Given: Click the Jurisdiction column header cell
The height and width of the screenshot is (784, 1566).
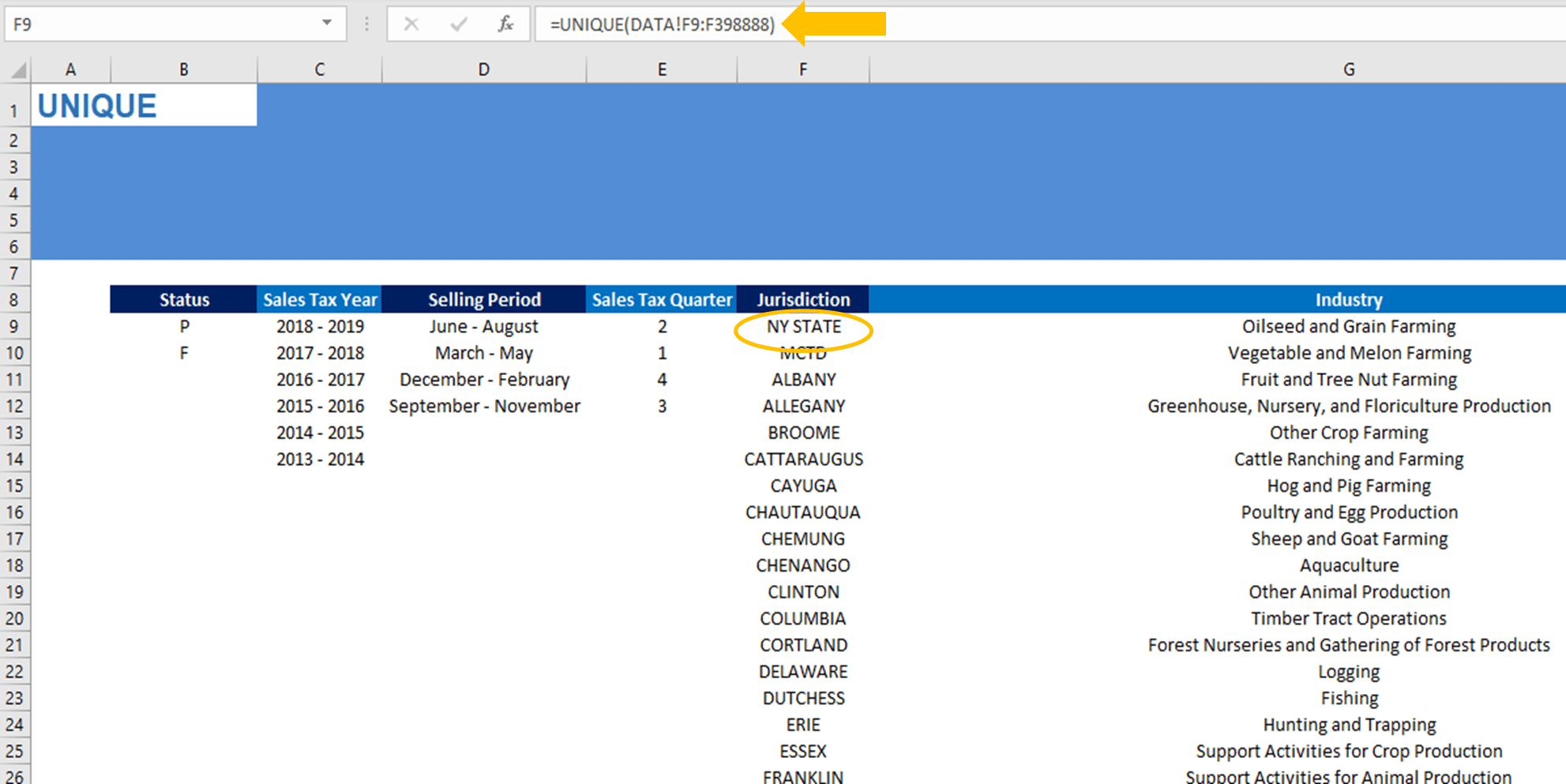Looking at the screenshot, I should pyautogui.click(x=803, y=299).
